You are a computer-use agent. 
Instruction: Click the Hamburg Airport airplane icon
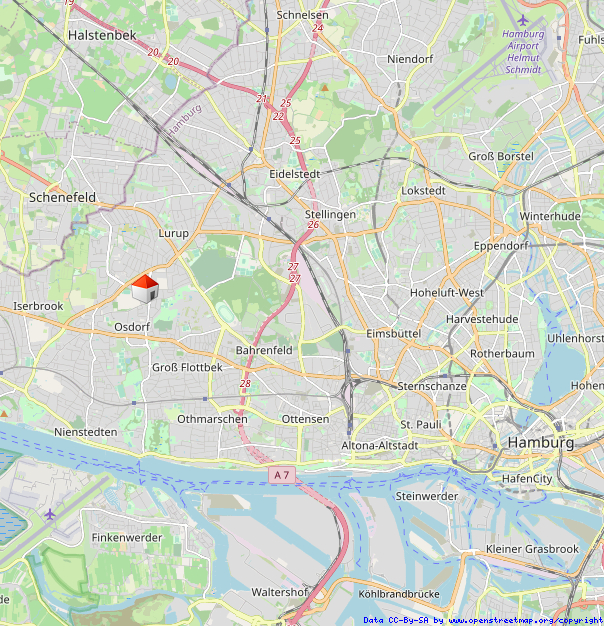[x=523, y=20]
